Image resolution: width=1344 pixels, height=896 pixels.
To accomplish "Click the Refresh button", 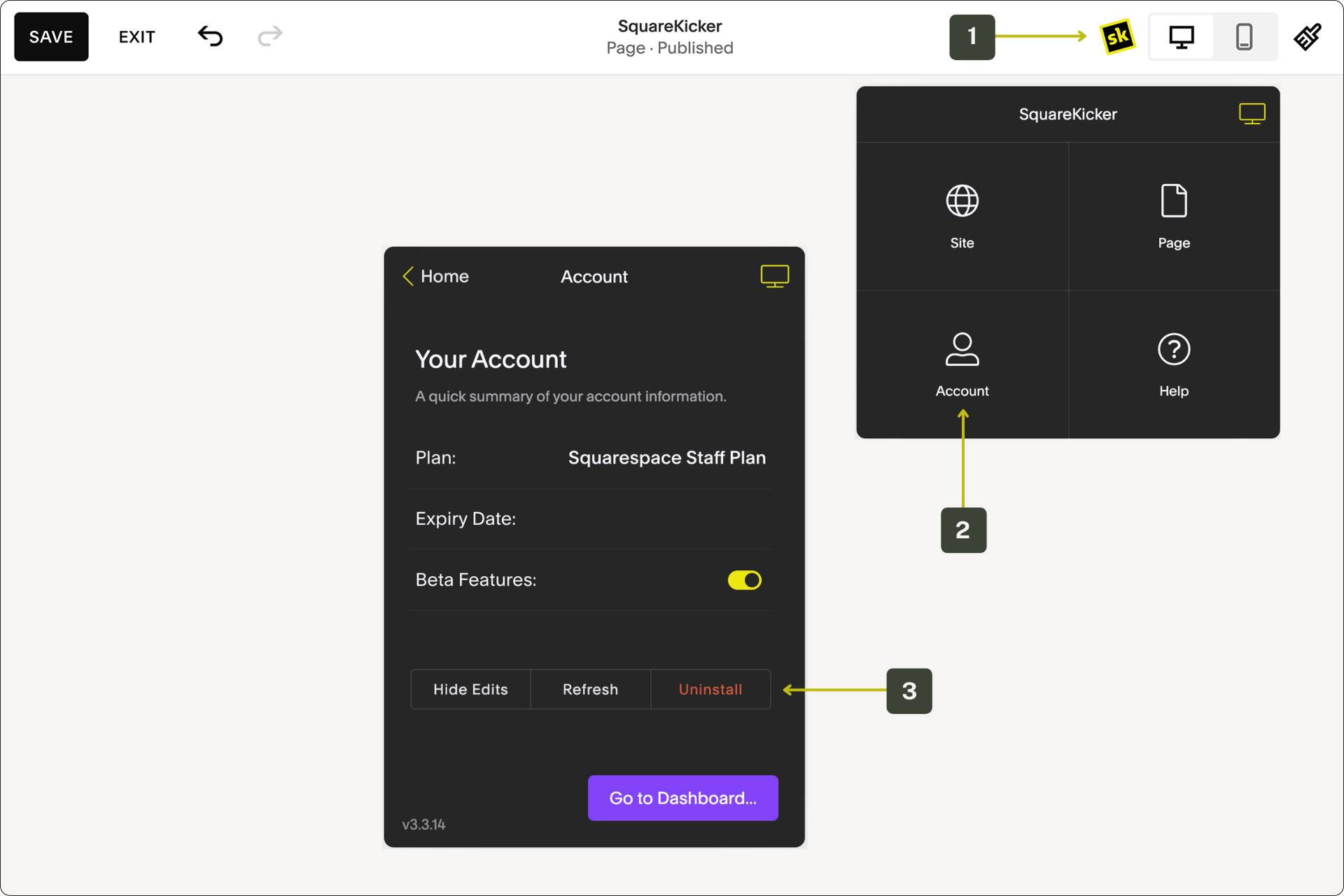I will coord(591,689).
